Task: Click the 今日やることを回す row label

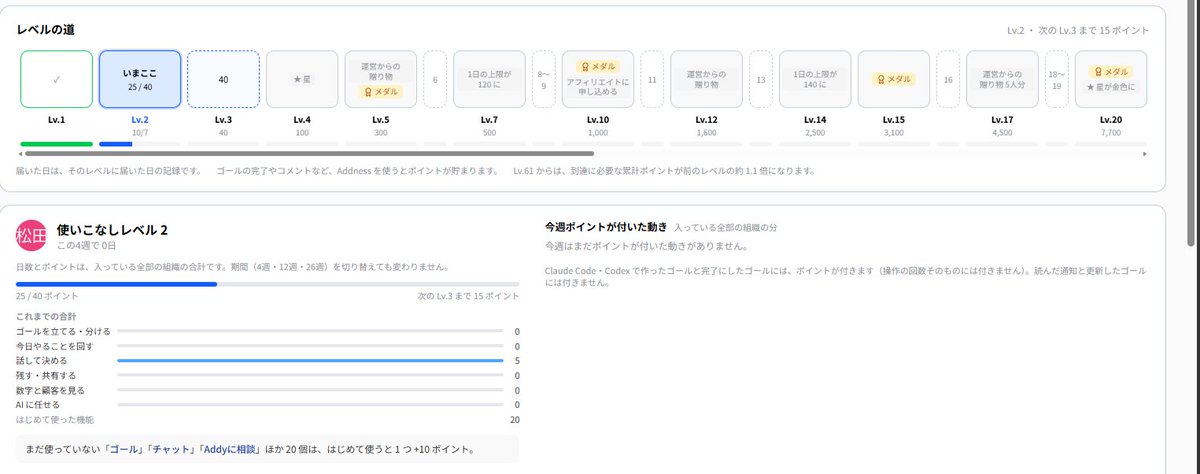Action: click(x=56, y=346)
